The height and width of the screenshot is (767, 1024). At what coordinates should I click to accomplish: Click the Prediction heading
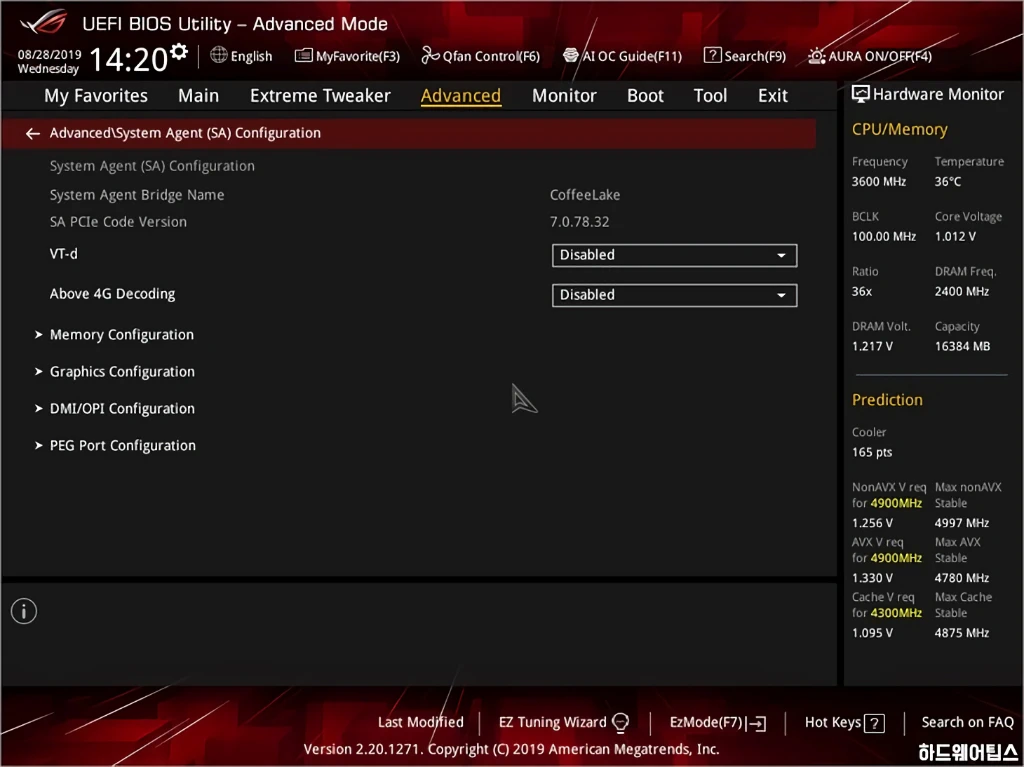887,400
